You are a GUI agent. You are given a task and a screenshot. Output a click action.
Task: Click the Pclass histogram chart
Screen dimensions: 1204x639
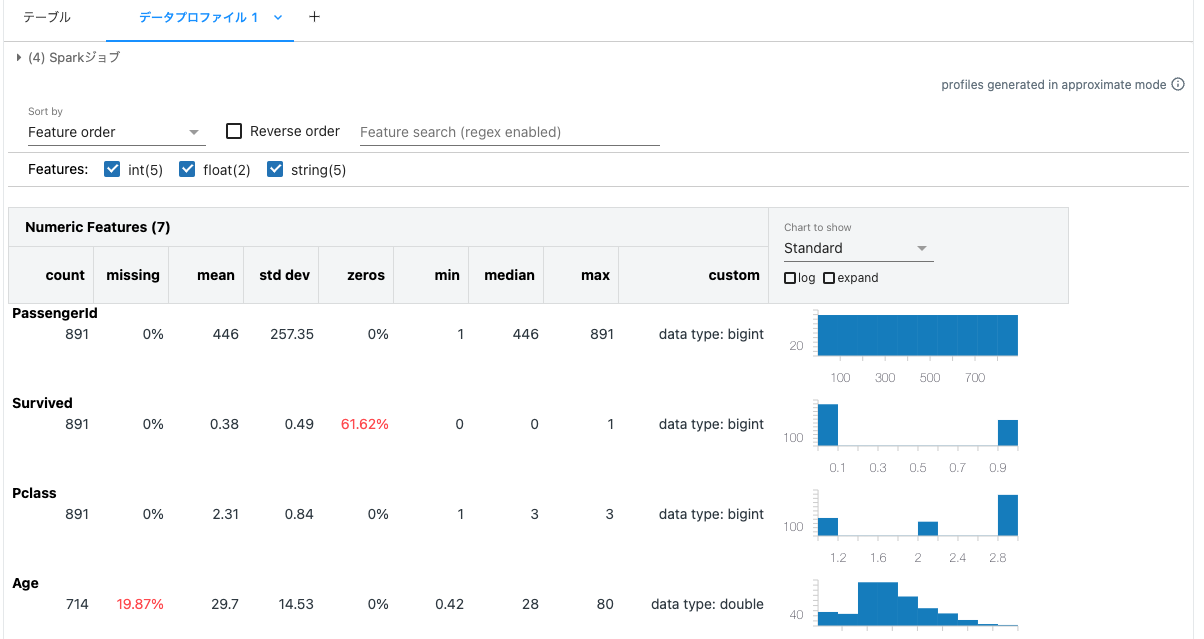coord(903,527)
